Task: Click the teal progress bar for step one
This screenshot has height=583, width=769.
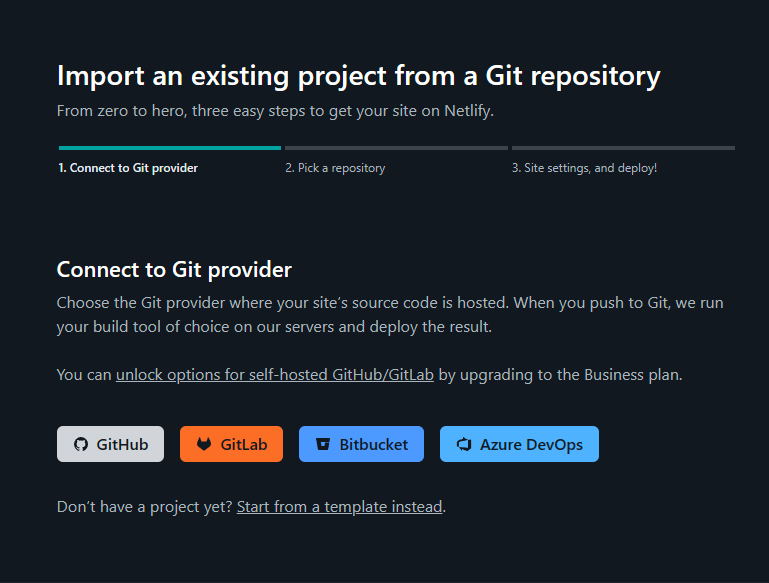Action: (x=170, y=148)
